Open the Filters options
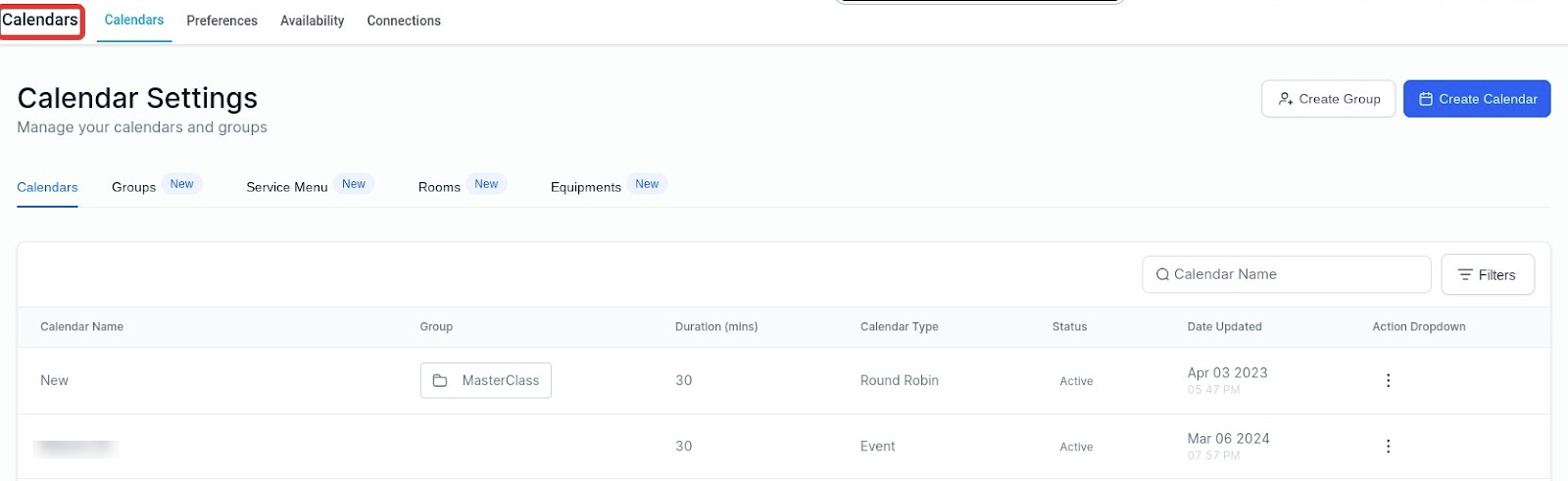 tap(1487, 275)
